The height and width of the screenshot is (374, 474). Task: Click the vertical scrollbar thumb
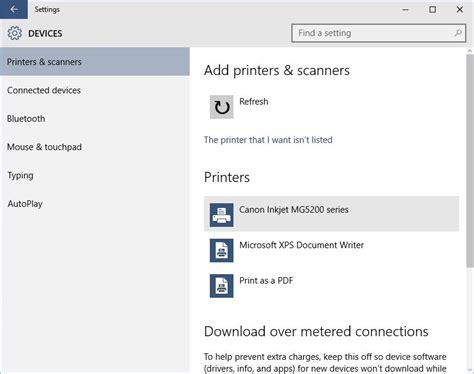470,161
